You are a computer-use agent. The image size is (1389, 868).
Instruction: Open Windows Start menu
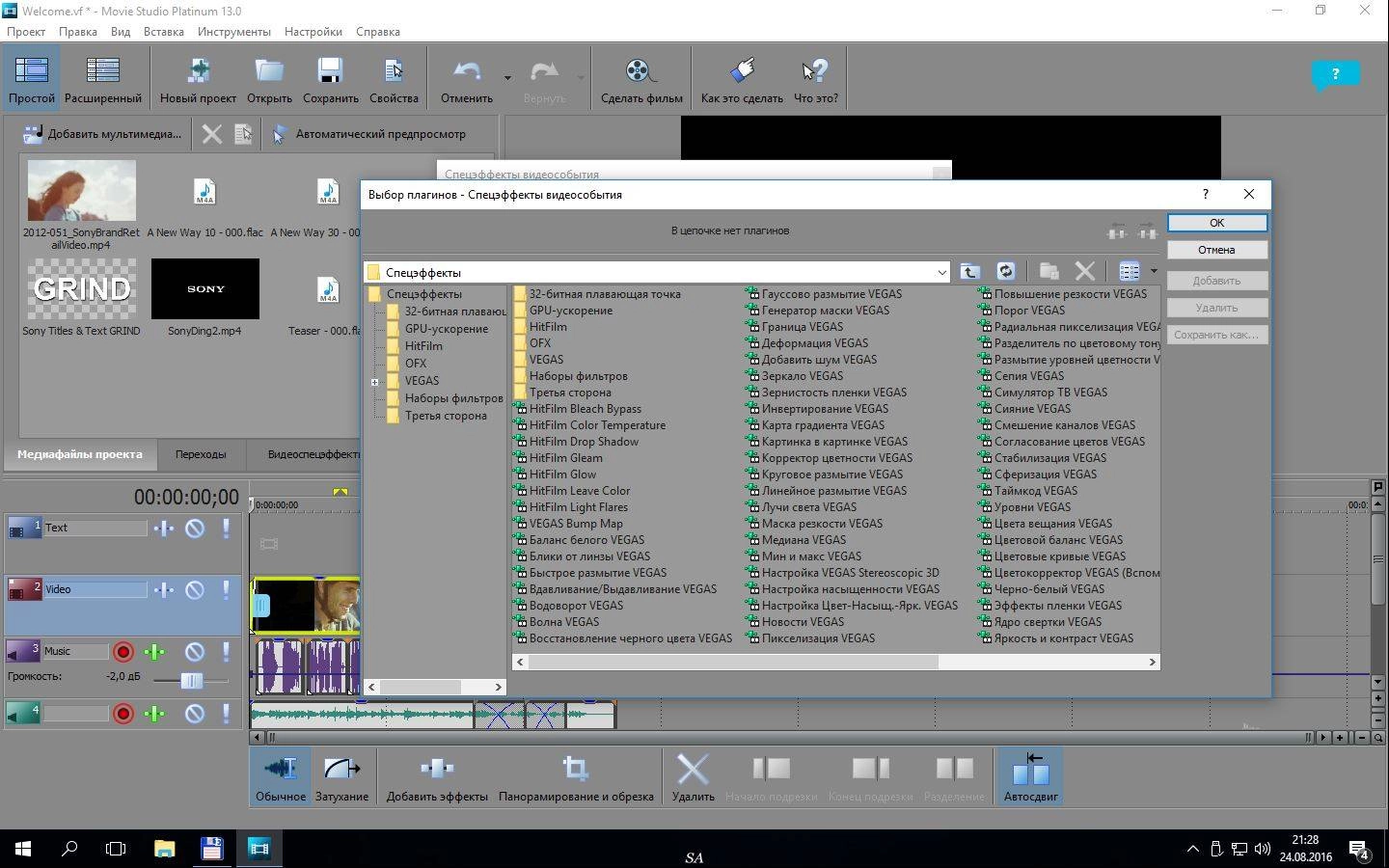23,849
